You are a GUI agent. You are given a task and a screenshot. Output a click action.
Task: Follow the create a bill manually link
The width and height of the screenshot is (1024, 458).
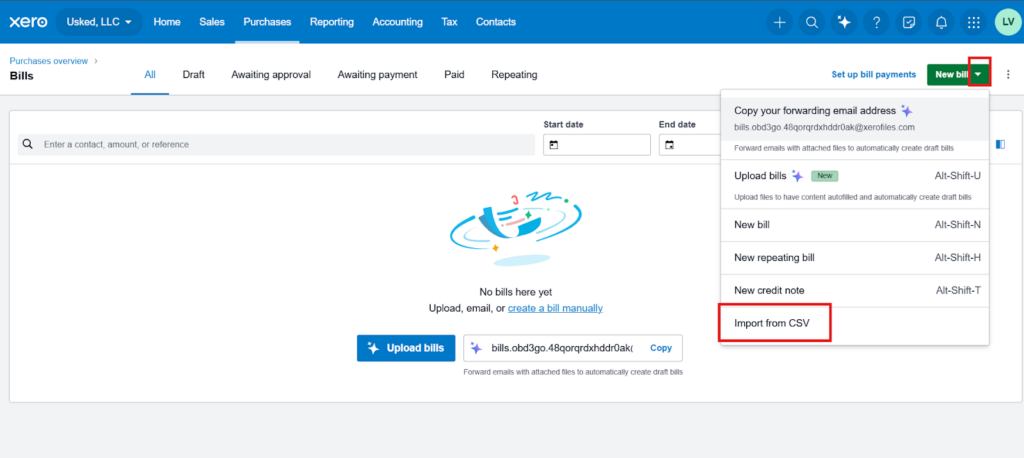pos(555,308)
